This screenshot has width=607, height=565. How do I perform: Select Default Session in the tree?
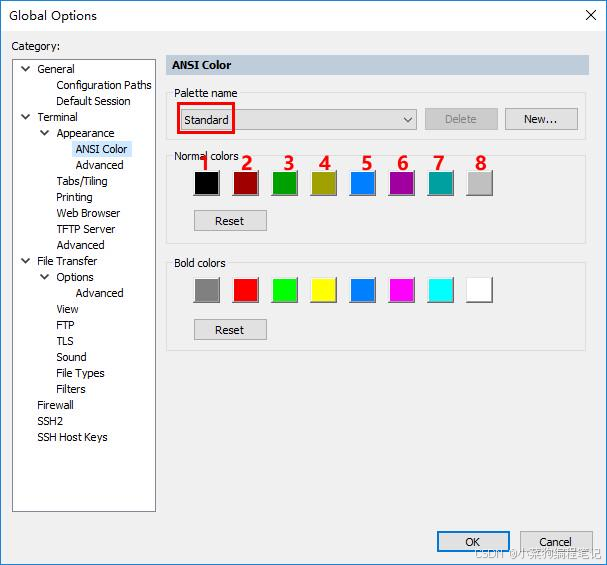point(93,101)
